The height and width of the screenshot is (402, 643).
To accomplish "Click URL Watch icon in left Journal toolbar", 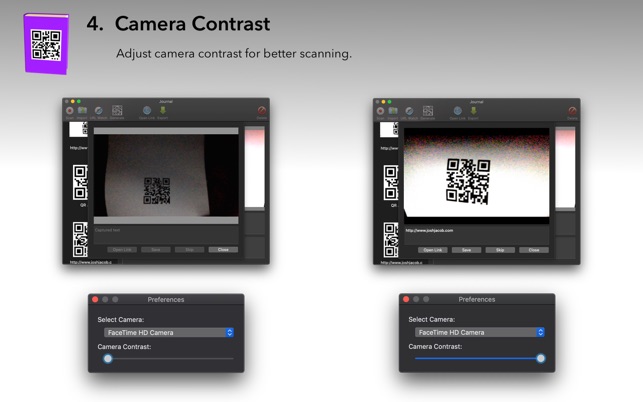I will (x=99, y=111).
